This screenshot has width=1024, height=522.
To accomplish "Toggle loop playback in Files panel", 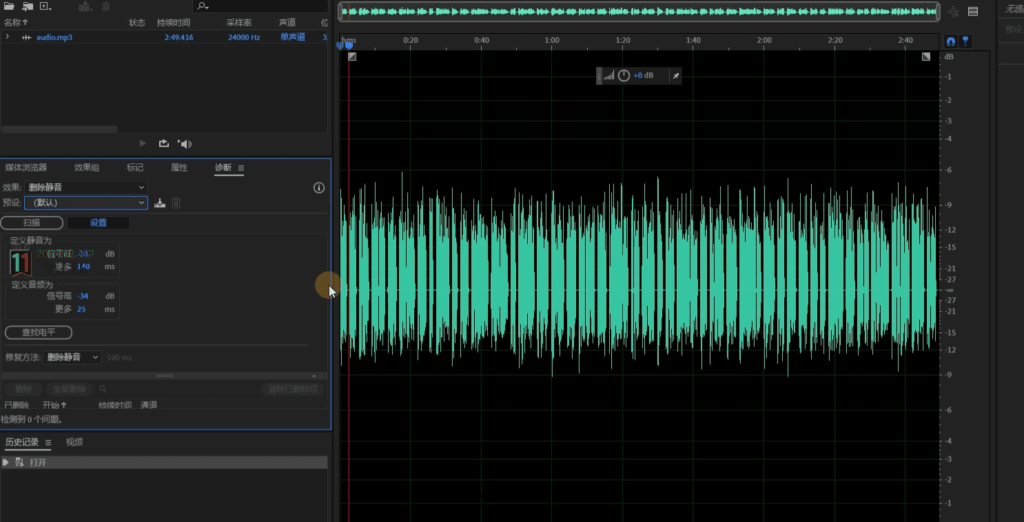I will click(x=164, y=144).
